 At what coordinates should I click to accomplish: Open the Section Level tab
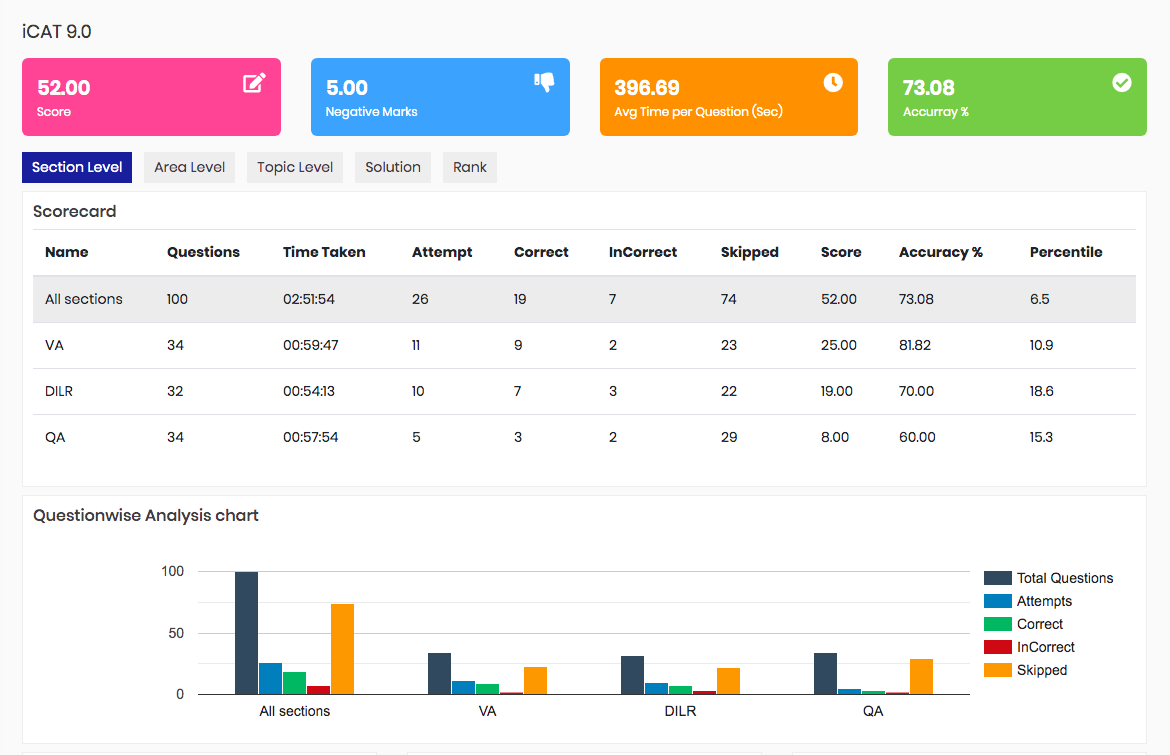[x=77, y=167]
